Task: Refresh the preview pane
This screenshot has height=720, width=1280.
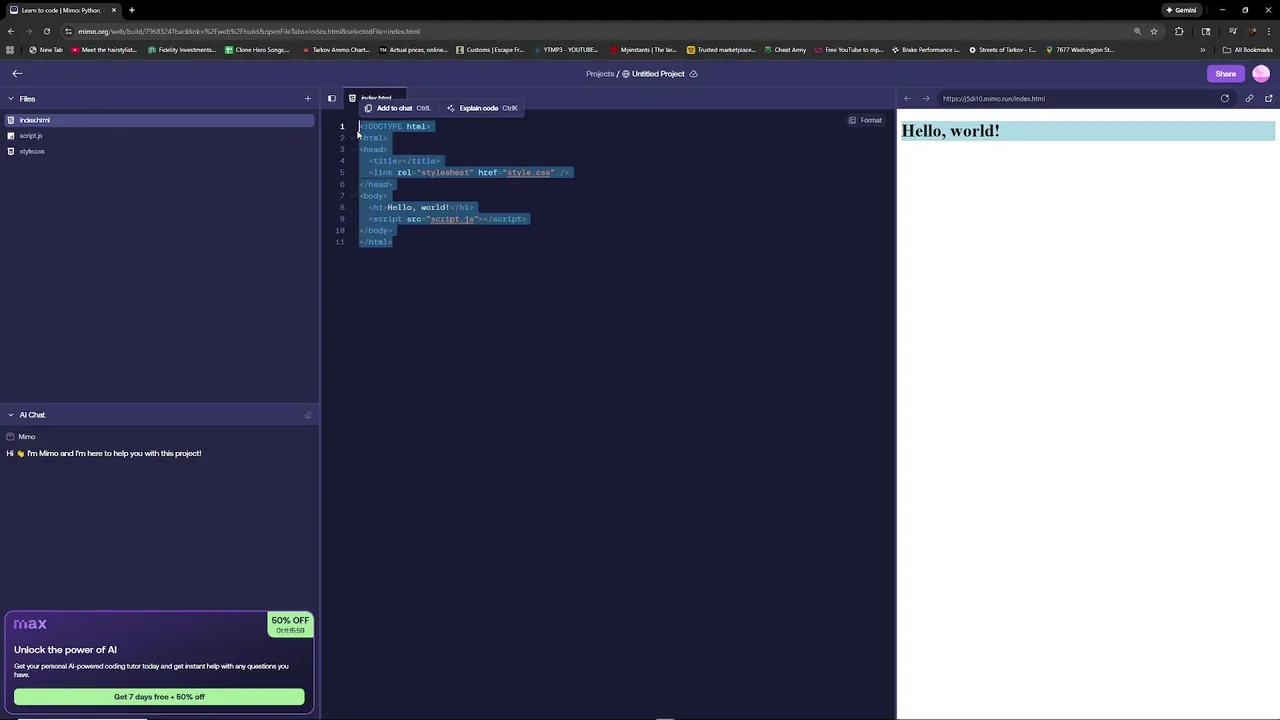Action: [1225, 98]
